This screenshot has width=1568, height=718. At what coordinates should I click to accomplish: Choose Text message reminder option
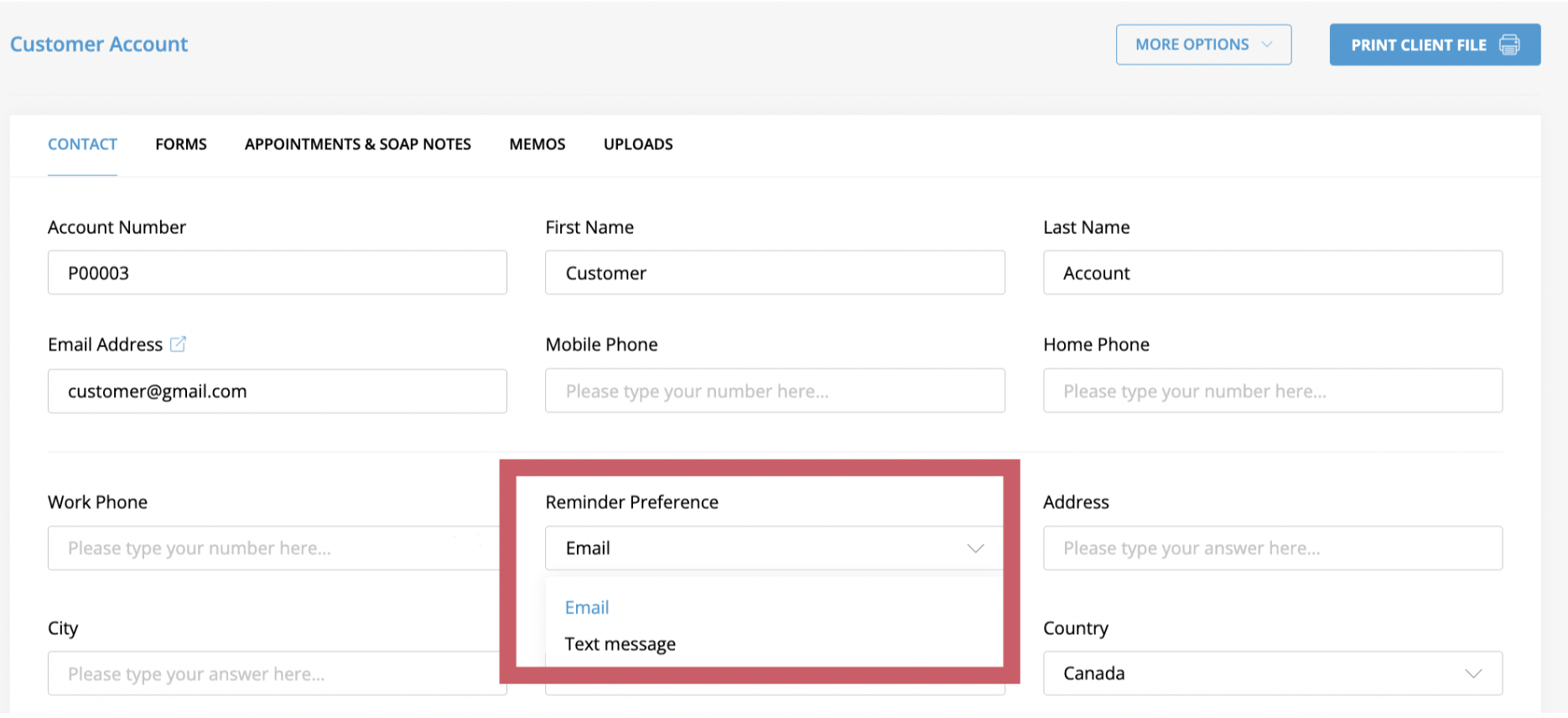coord(620,644)
